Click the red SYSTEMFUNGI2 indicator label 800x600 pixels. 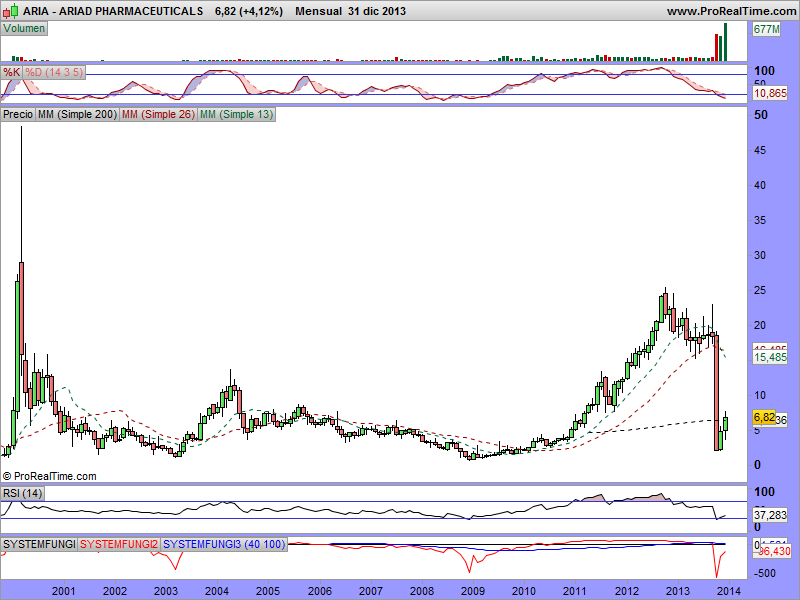pyautogui.click(x=119, y=544)
